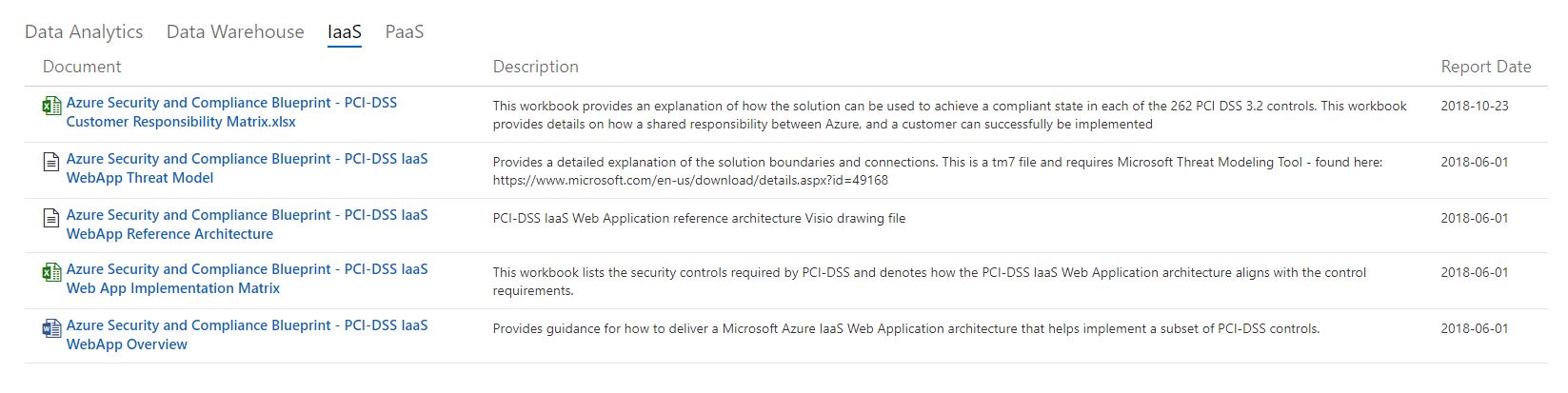Open PCI-DSS Customer Responsibility Matrix.xlsx link

click(x=231, y=112)
